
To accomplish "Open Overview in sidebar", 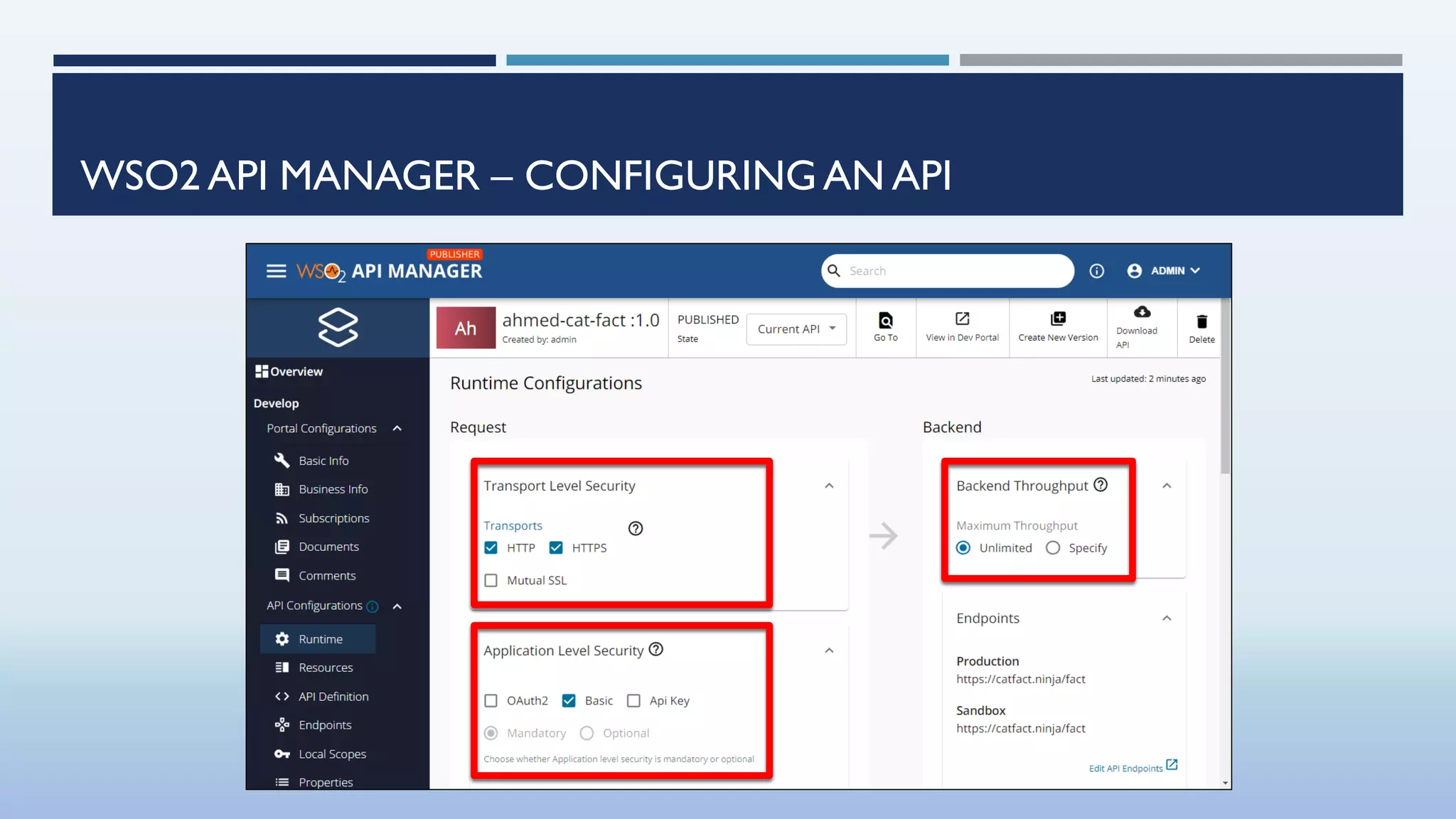I will (x=296, y=371).
